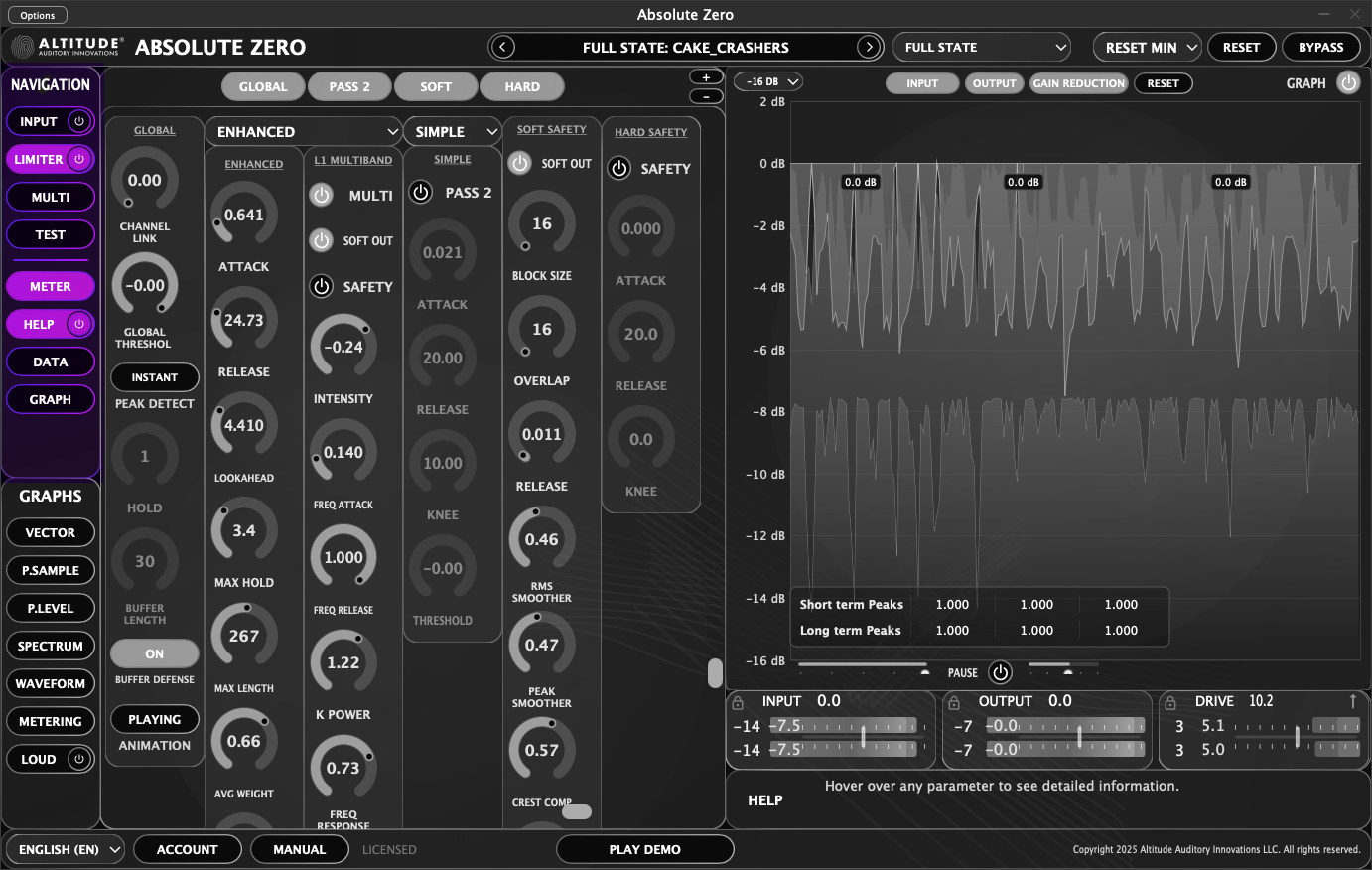Open the ENHANCED mode dropdown
The width and height of the screenshot is (1372, 870).
coord(303,131)
